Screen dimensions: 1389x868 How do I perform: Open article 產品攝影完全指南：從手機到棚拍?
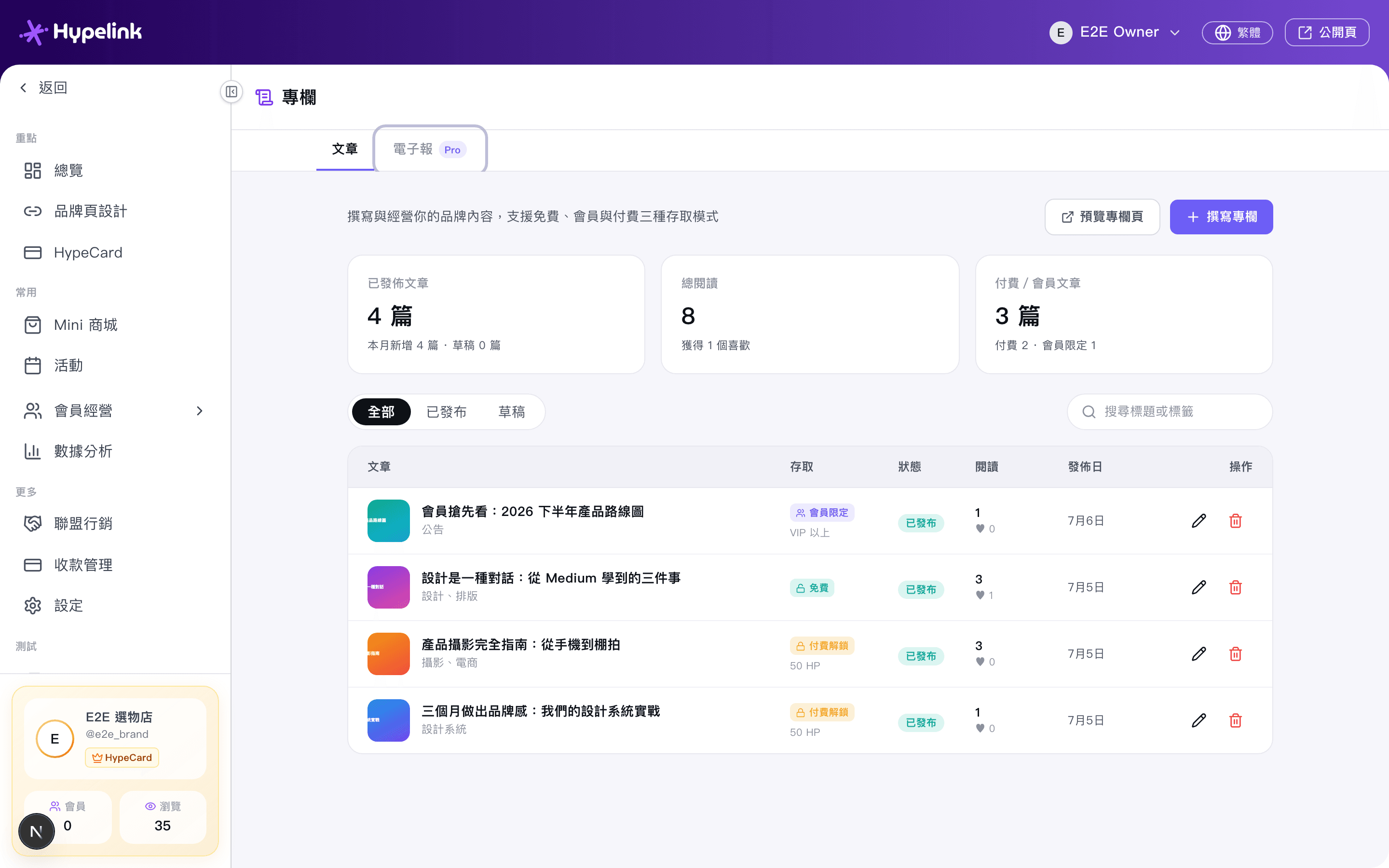521,645
